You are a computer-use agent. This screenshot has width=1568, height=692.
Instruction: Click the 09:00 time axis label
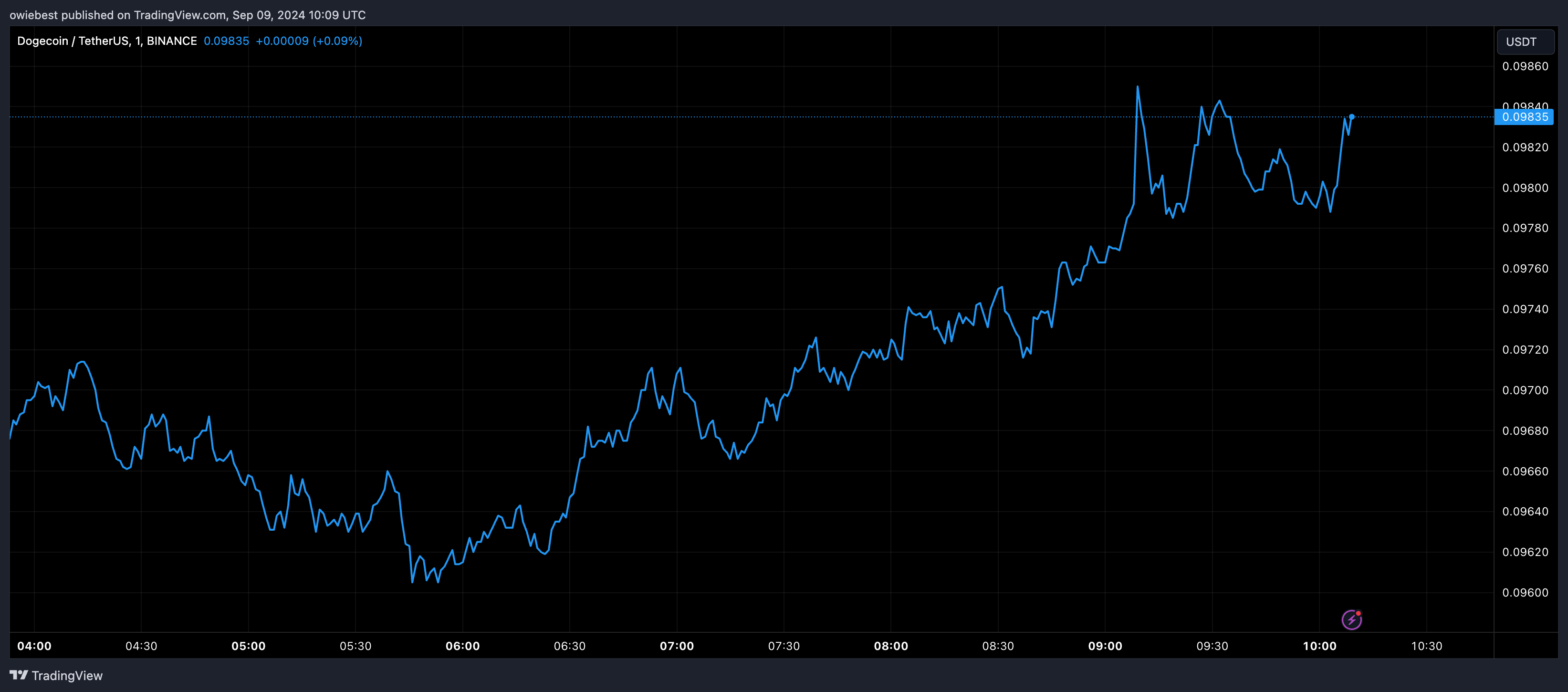(1106, 646)
